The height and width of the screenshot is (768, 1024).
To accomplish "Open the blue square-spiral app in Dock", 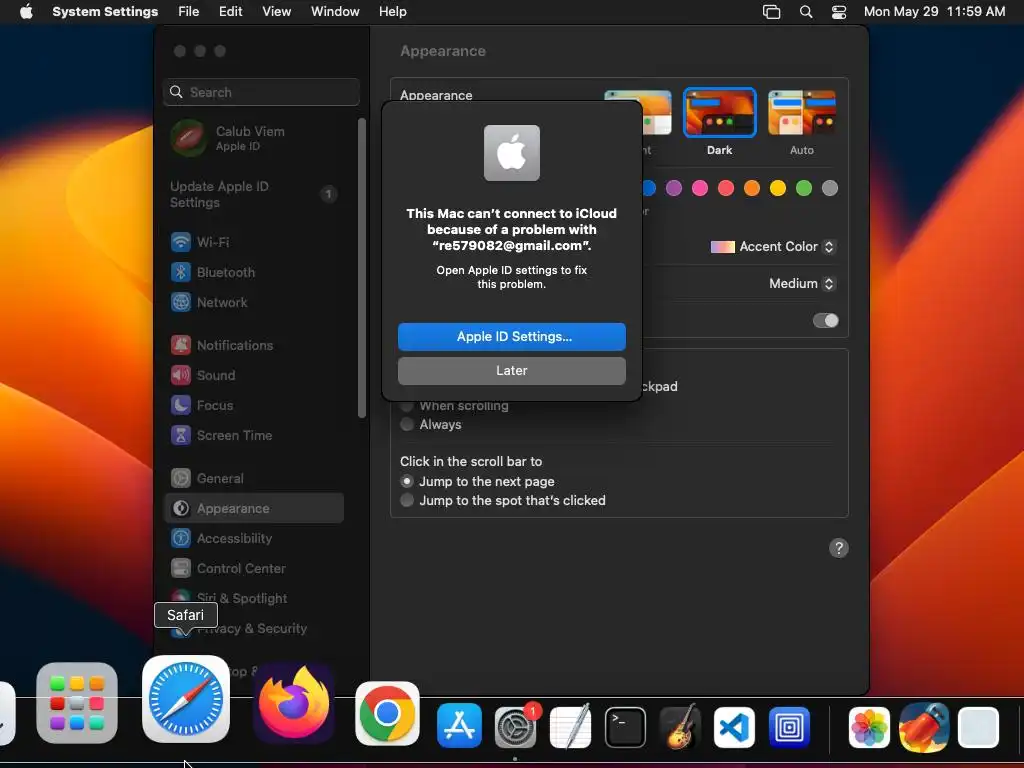I will [x=790, y=727].
